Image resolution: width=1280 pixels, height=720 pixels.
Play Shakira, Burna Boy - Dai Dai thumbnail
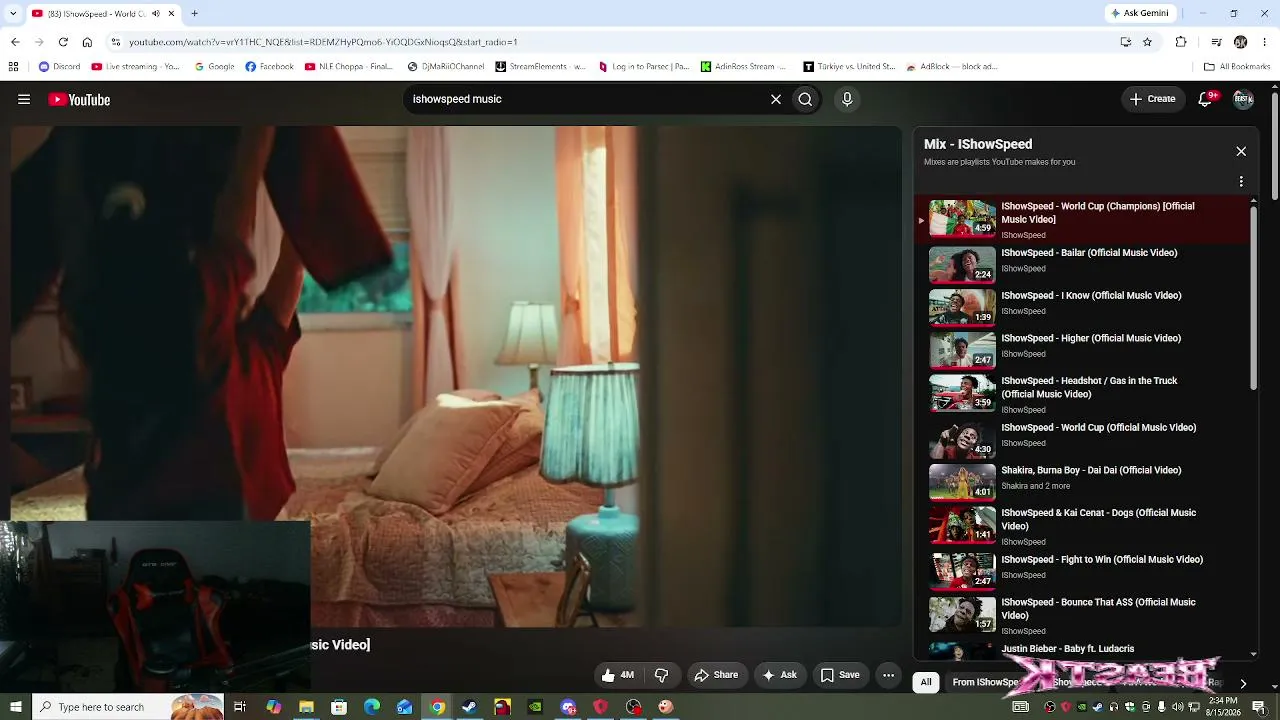[962, 482]
